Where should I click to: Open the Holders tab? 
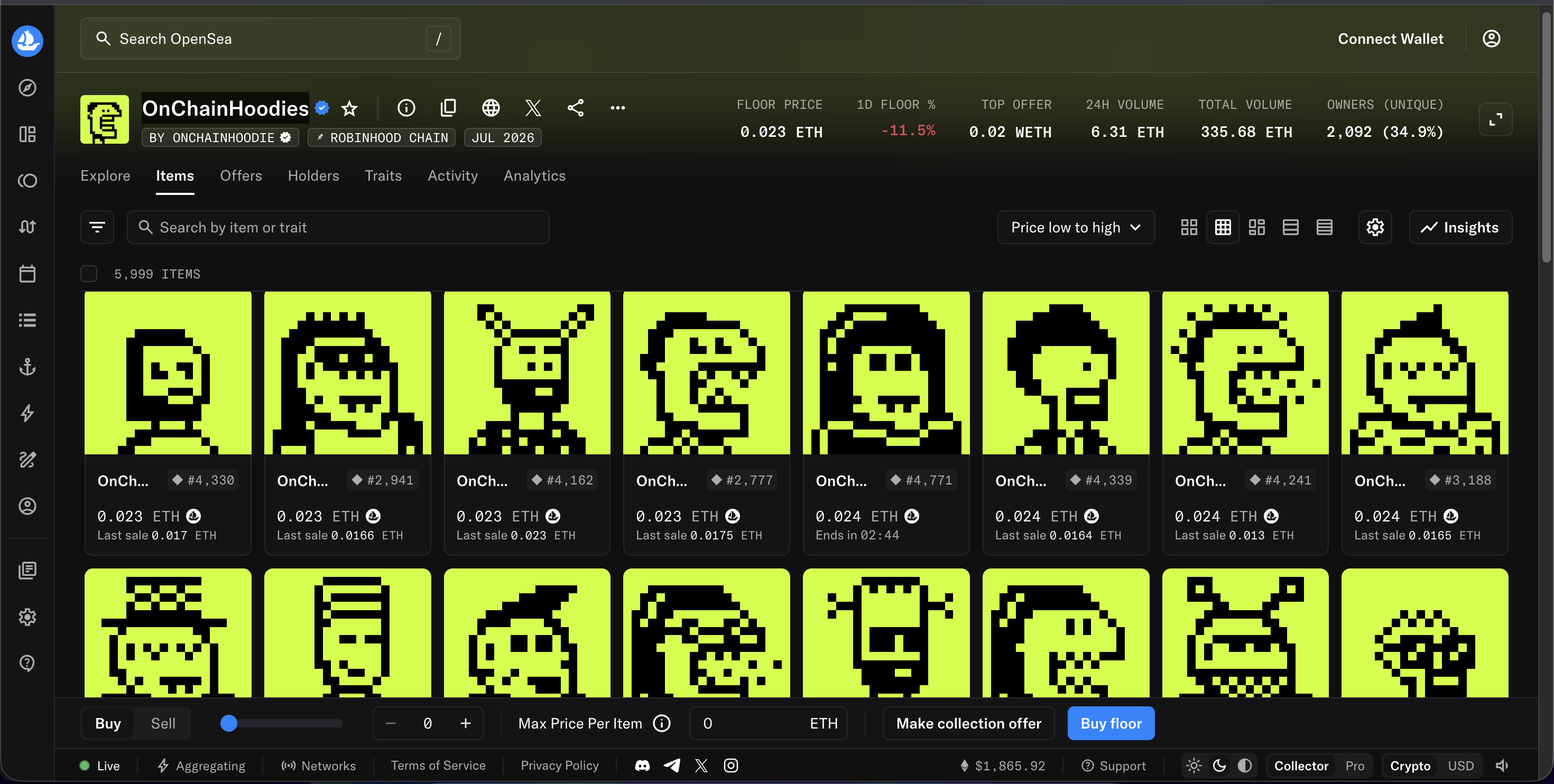[313, 175]
